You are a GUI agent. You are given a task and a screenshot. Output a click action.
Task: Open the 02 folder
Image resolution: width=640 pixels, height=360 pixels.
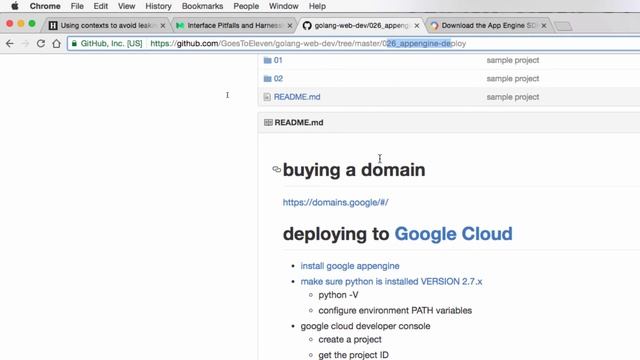tap(278, 79)
